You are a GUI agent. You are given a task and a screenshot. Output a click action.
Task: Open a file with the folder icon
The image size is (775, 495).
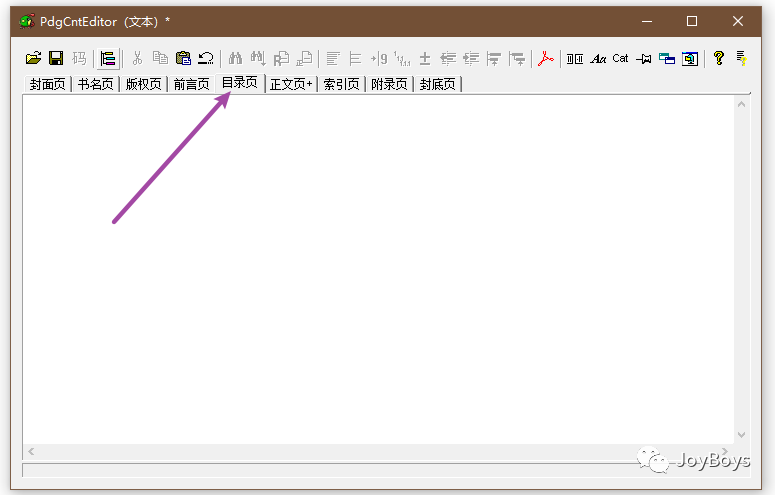click(34, 58)
